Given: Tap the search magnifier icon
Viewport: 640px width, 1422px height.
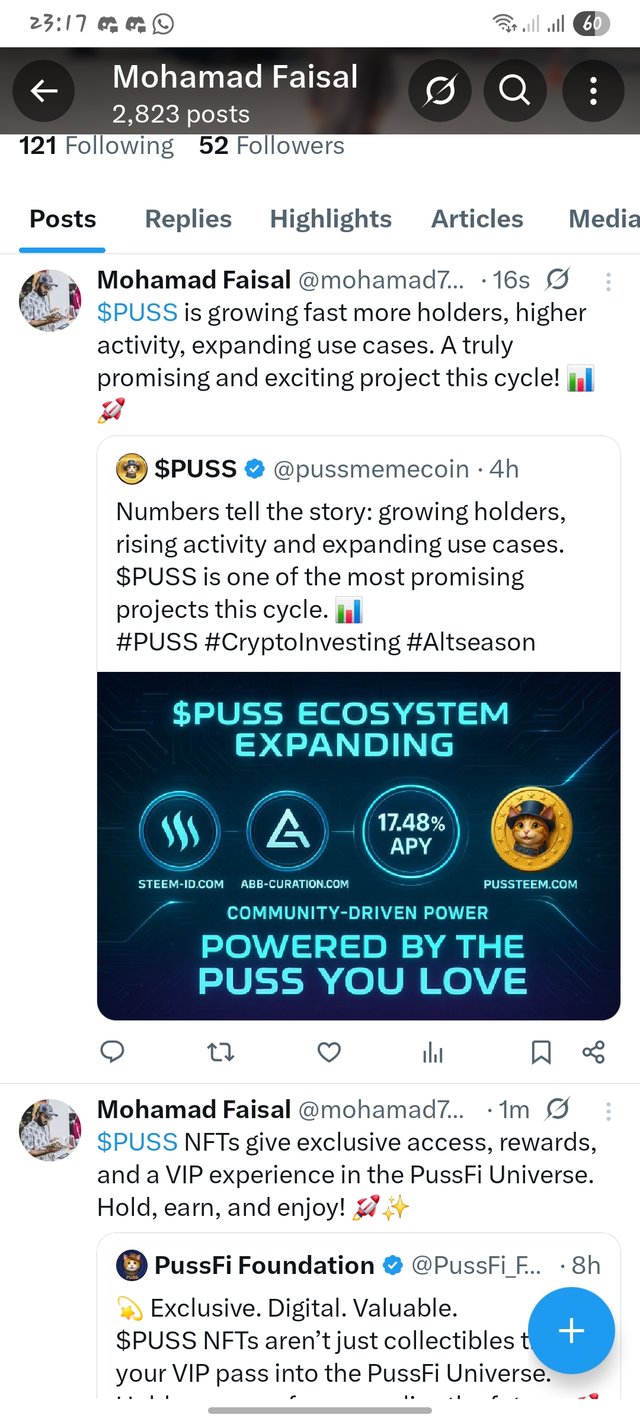Looking at the screenshot, I should click(514, 91).
